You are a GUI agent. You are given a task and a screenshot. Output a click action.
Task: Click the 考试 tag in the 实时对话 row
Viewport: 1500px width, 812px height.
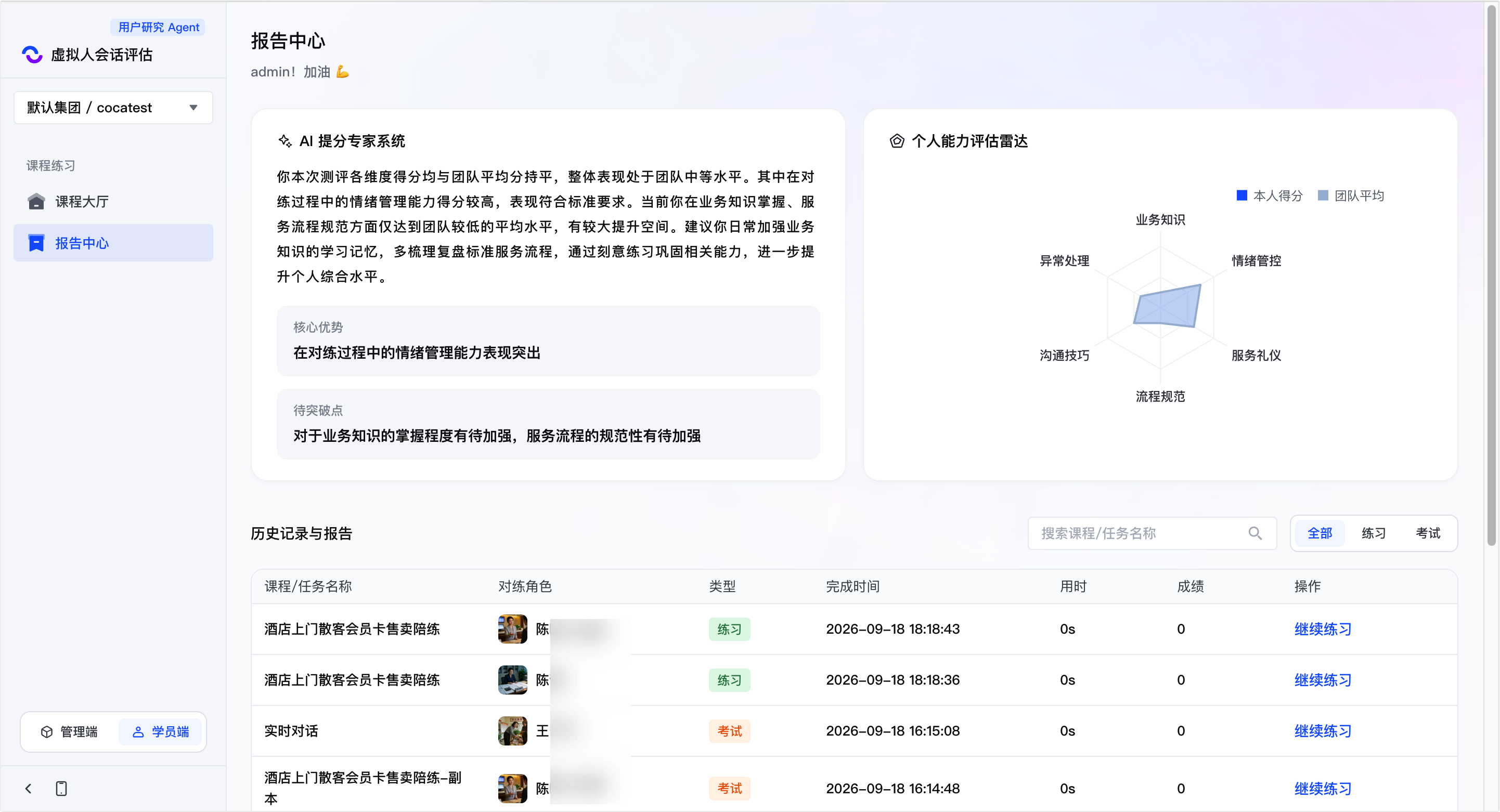click(x=729, y=731)
